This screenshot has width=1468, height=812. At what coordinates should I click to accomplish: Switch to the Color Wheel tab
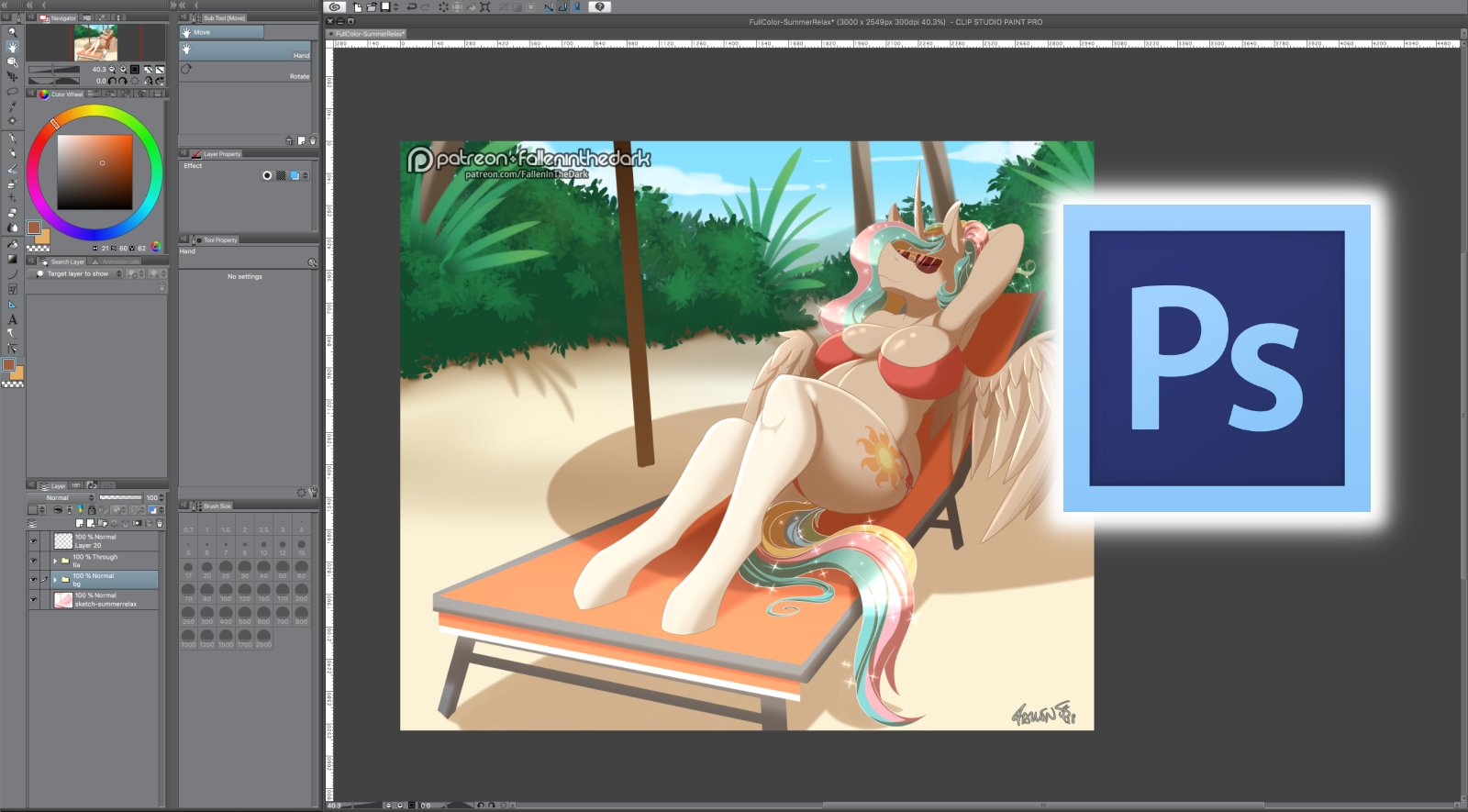[x=61, y=94]
